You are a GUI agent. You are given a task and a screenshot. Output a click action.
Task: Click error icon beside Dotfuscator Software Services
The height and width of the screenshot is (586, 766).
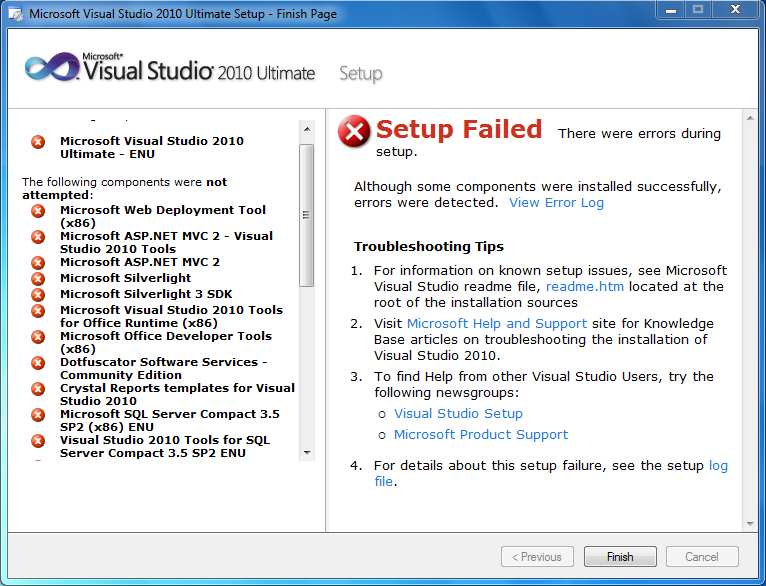[38, 363]
